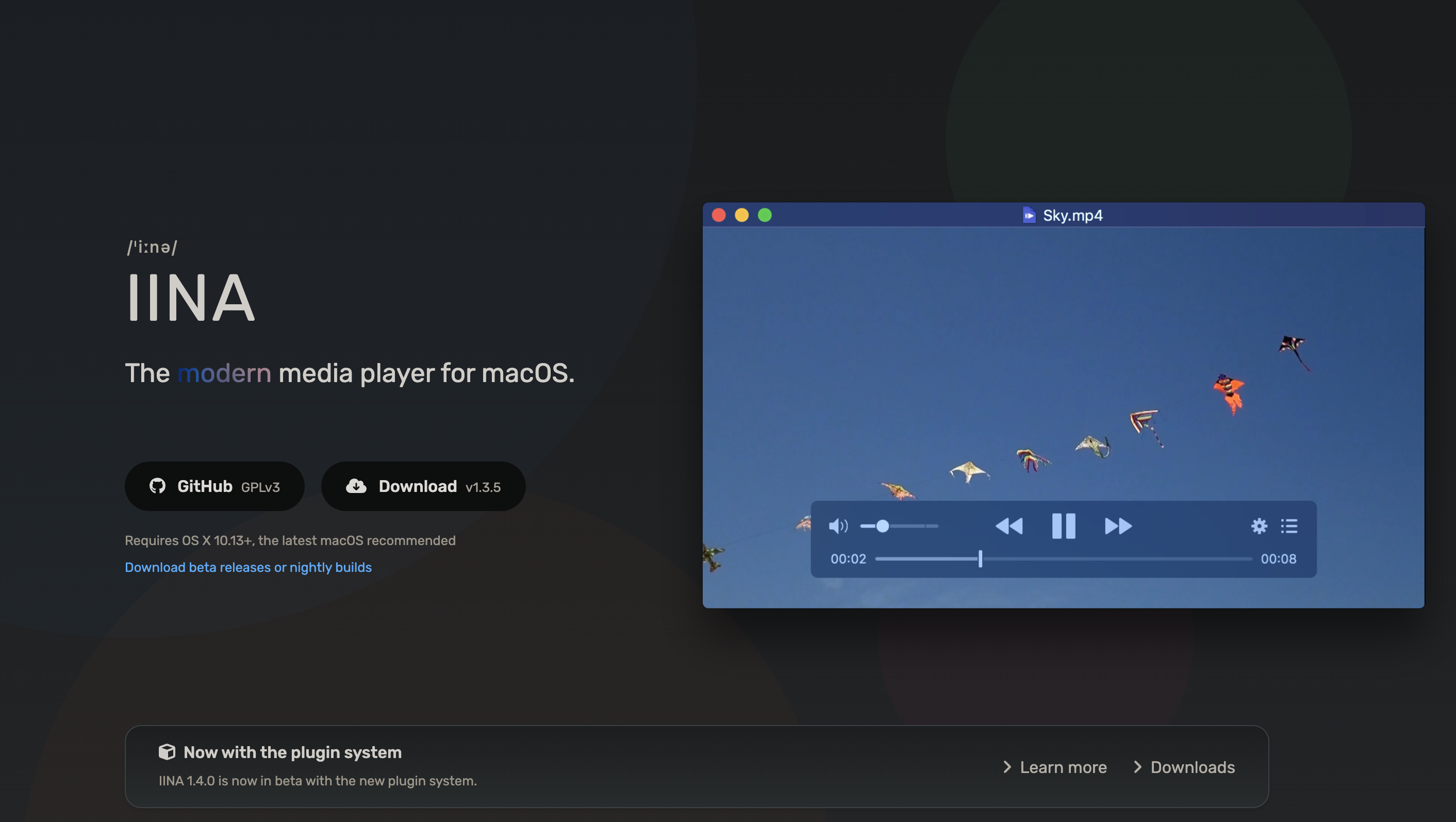Click the rewind double-arrow button
This screenshot has width=1456, height=822.
pyautogui.click(x=1009, y=527)
